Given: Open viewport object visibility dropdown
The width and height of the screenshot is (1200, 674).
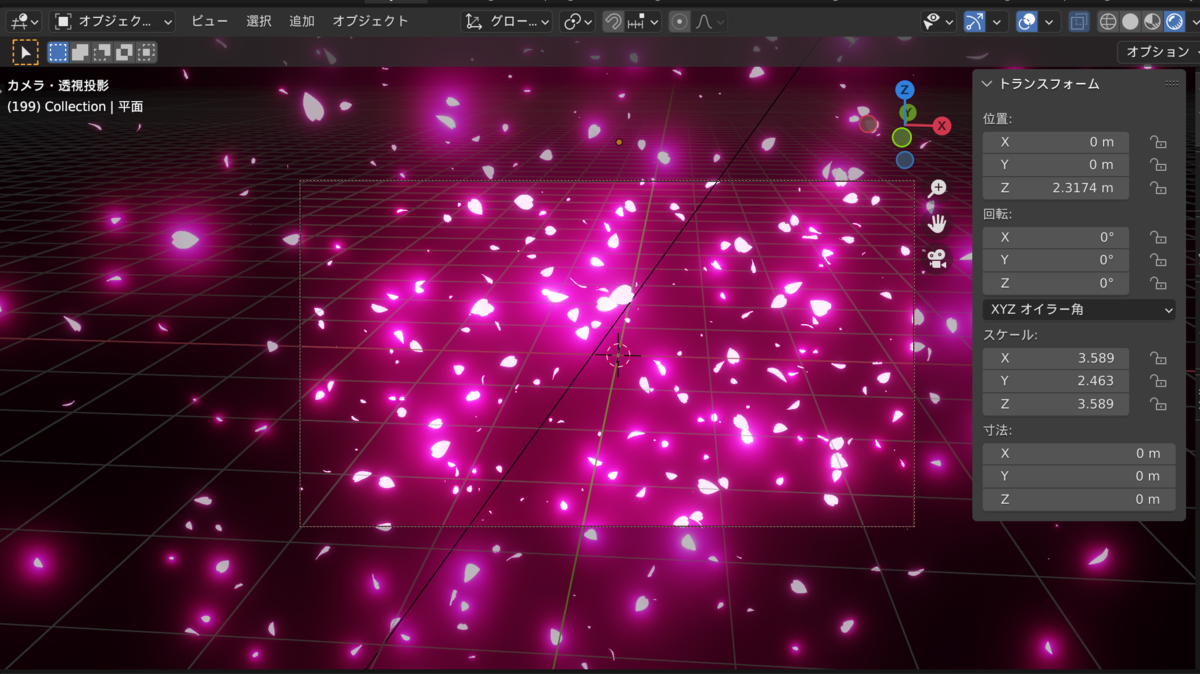Looking at the screenshot, I should point(938,21).
